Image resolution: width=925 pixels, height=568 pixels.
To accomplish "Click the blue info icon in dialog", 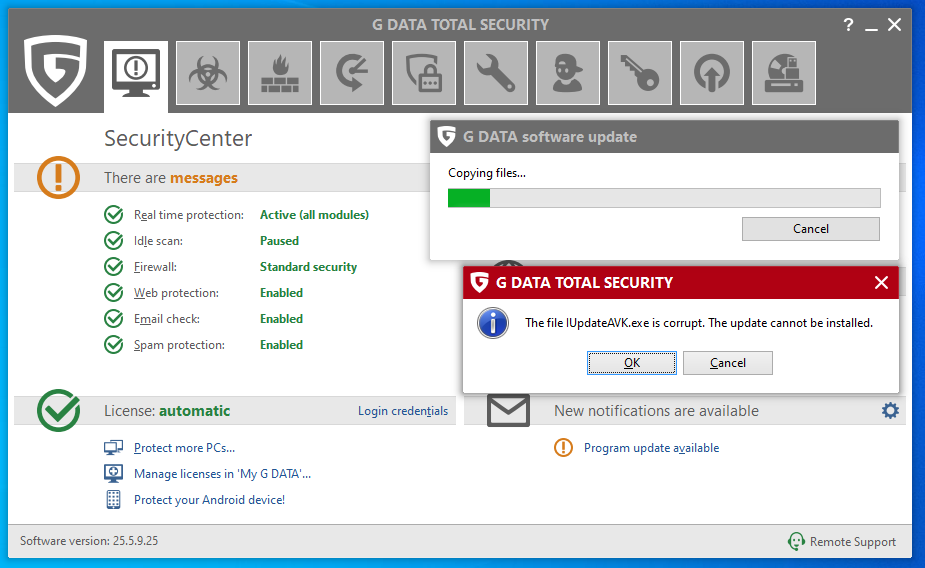I will [x=493, y=323].
